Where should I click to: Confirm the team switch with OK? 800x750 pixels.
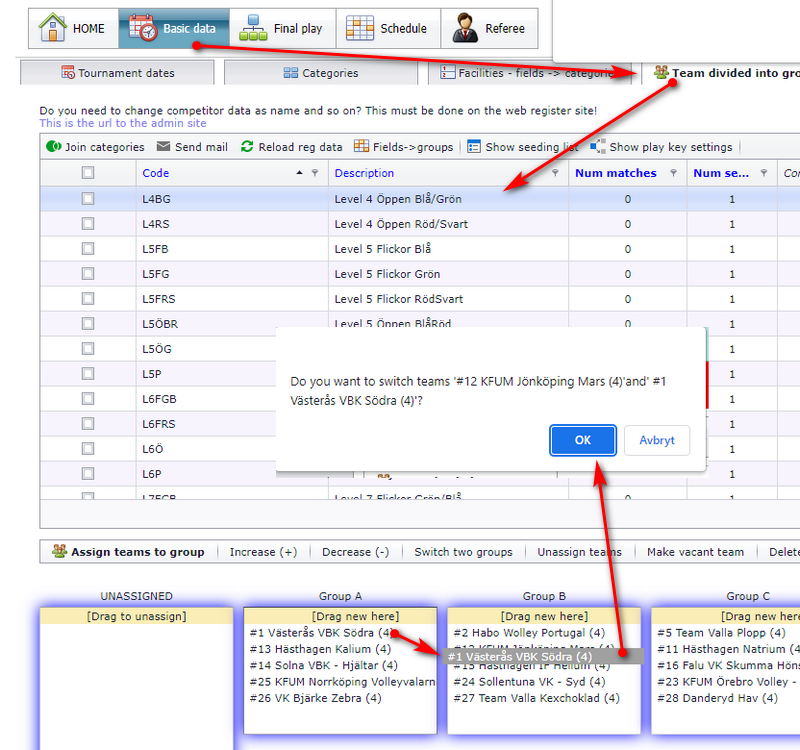pos(583,440)
